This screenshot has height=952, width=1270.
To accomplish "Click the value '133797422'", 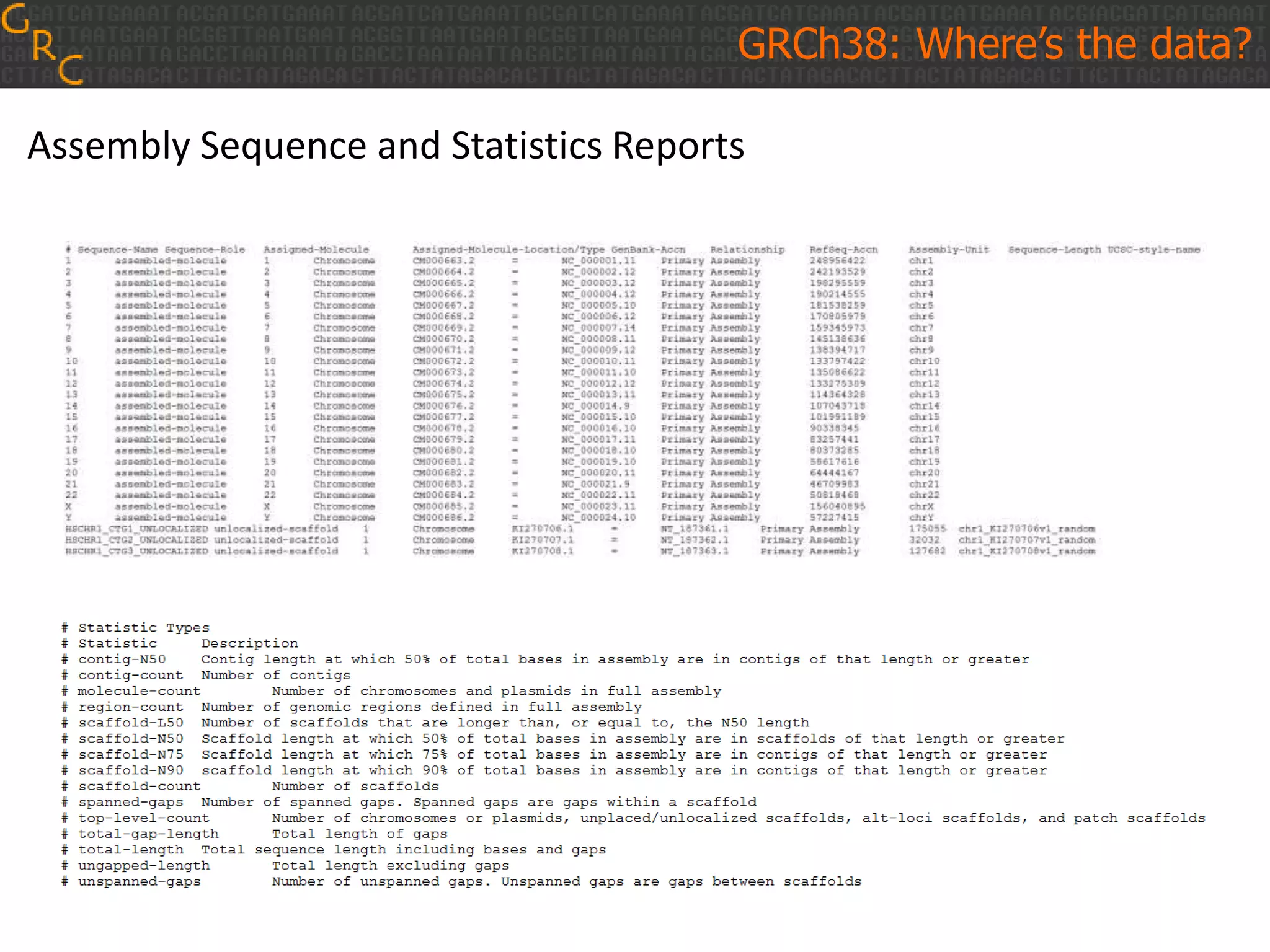I will tap(837, 361).
